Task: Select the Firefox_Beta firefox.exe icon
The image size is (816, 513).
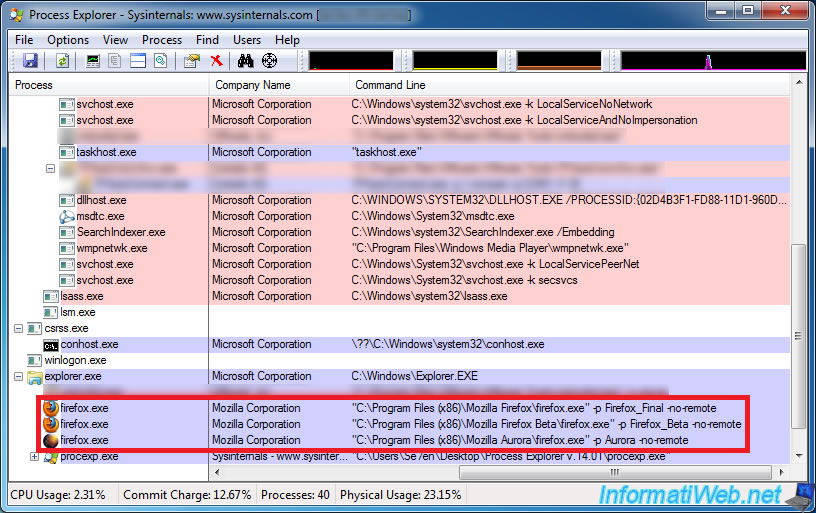Action: pos(50,424)
